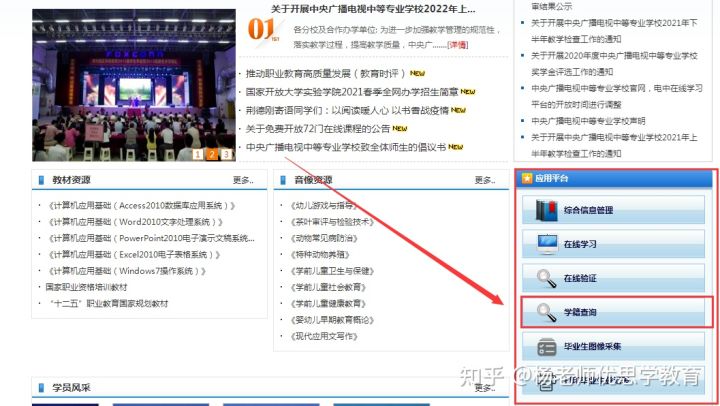This screenshot has height=406, width=720.
Task: Select slide 2 in the carousel pager
Action: pos(212,154)
